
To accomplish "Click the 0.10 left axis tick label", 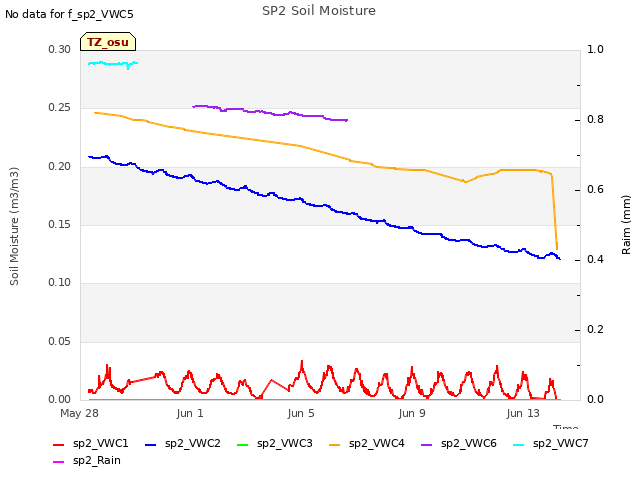I will pos(60,282).
